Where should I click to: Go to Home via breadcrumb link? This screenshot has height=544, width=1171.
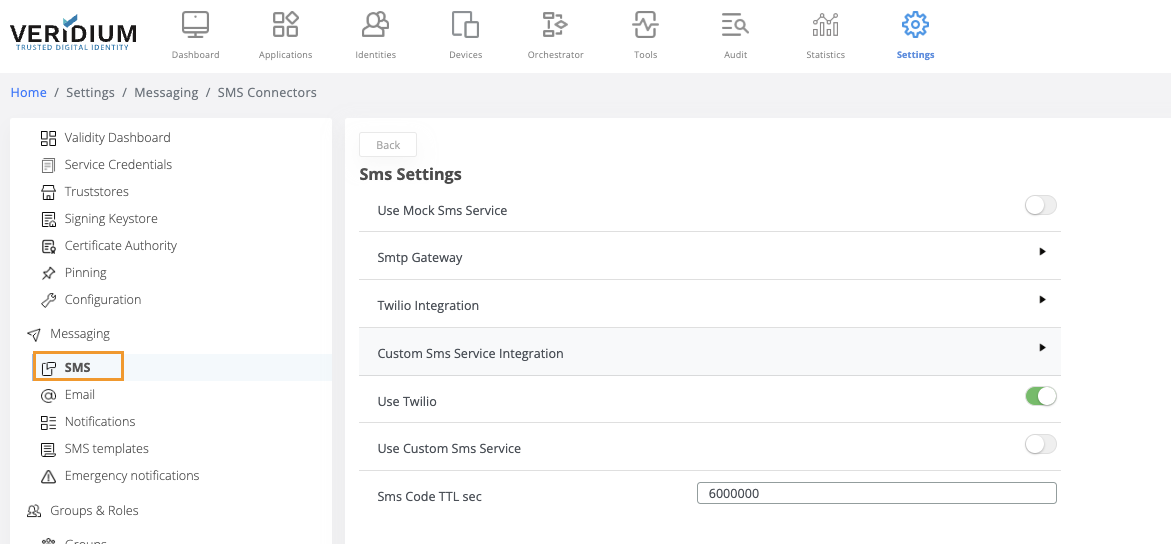pyautogui.click(x=29, y=92)
